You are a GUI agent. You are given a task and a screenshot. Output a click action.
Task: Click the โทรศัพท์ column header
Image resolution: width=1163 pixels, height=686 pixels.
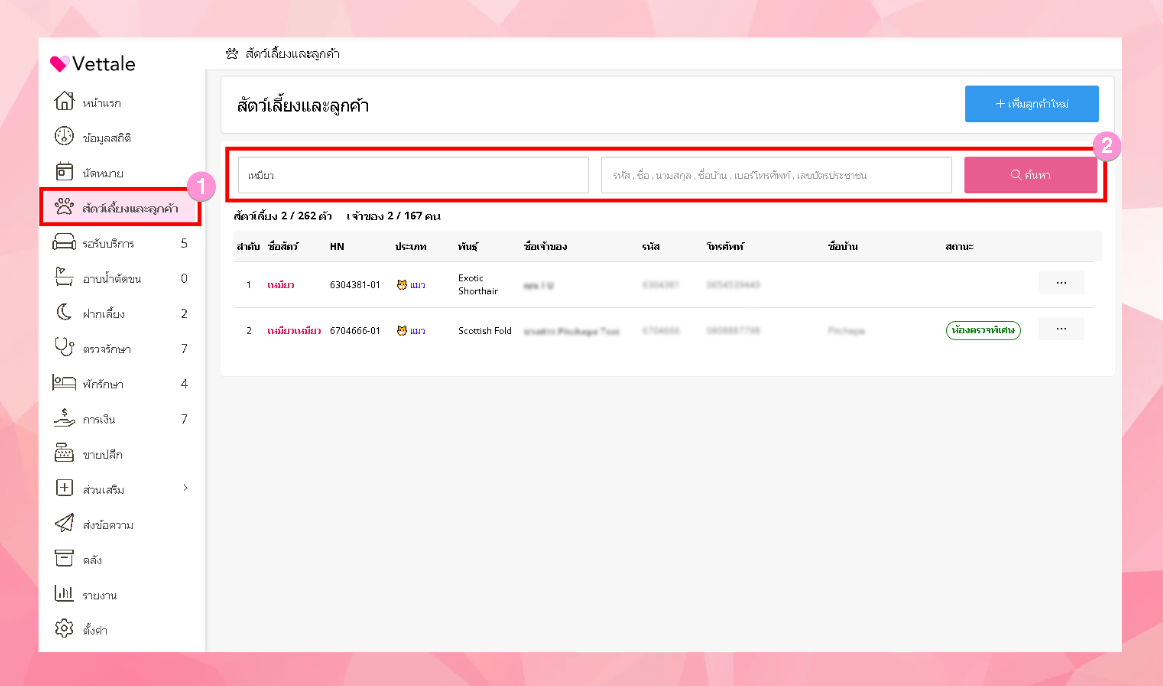[x=725, y=246]
